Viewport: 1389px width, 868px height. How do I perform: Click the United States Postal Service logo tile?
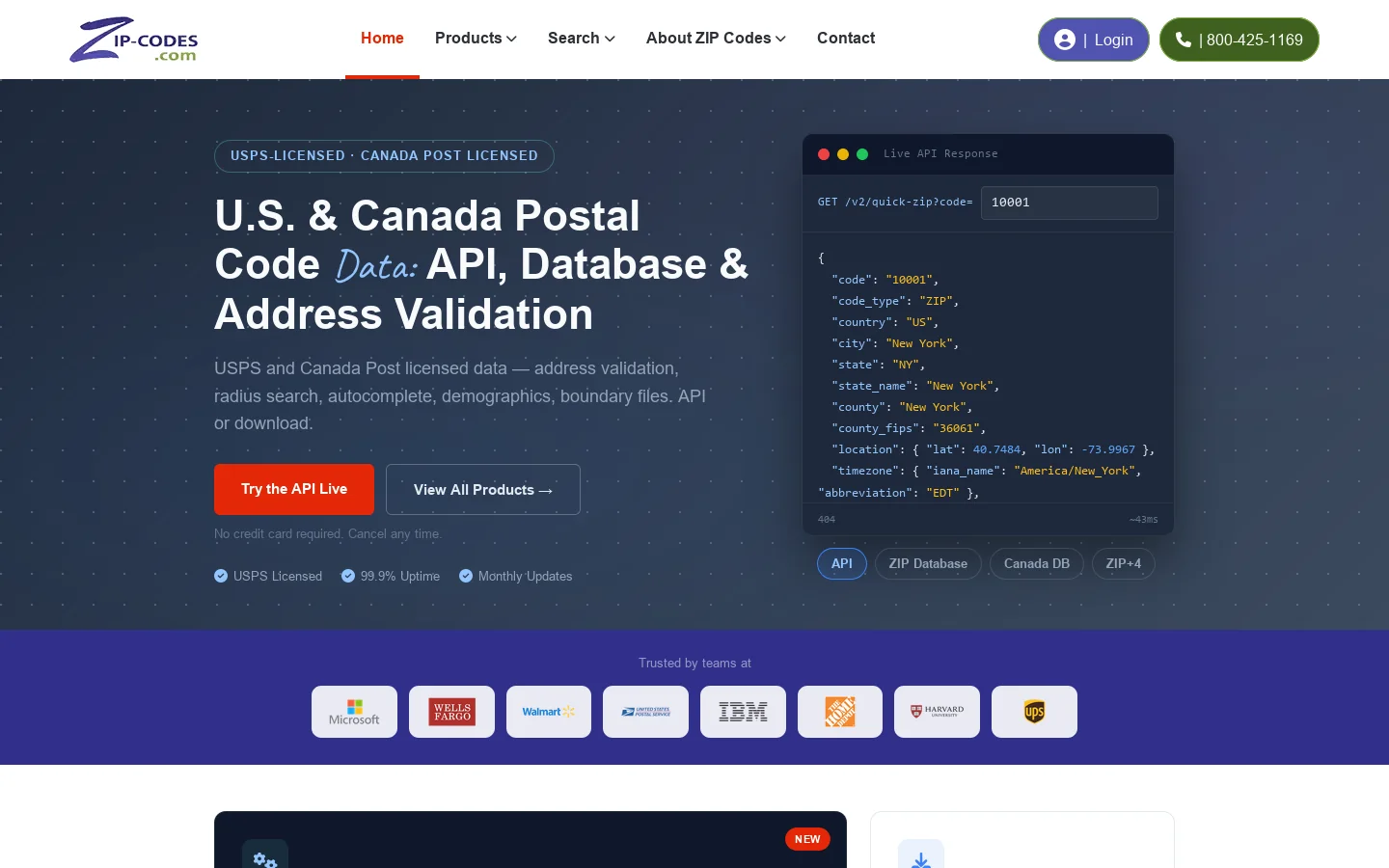pos(645,712)
